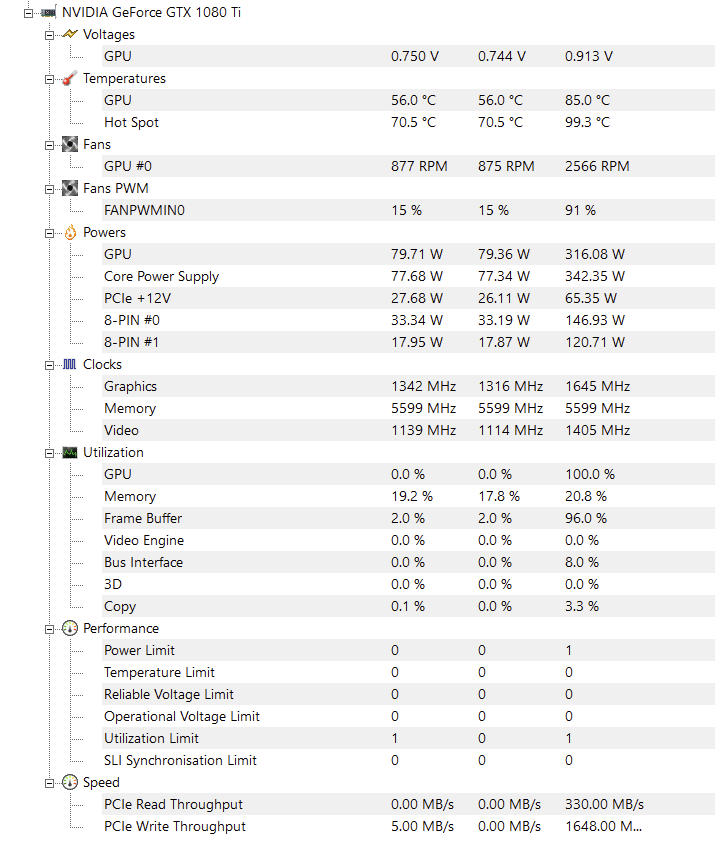This screenshot has height=857, width=715.
Task: Select the Core Power Supply row
Action: [x=161, y=277]
